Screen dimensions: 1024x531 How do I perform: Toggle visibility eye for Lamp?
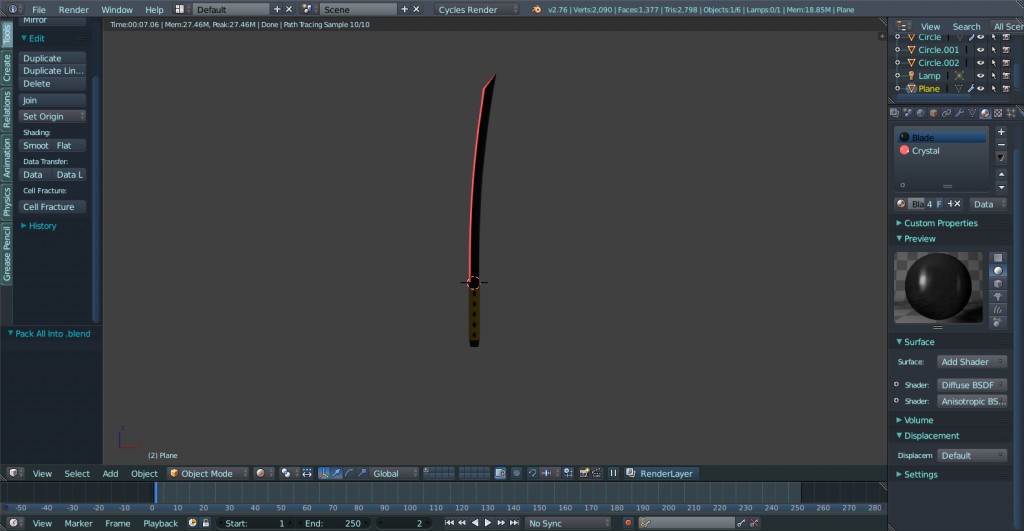pos(980,76)
